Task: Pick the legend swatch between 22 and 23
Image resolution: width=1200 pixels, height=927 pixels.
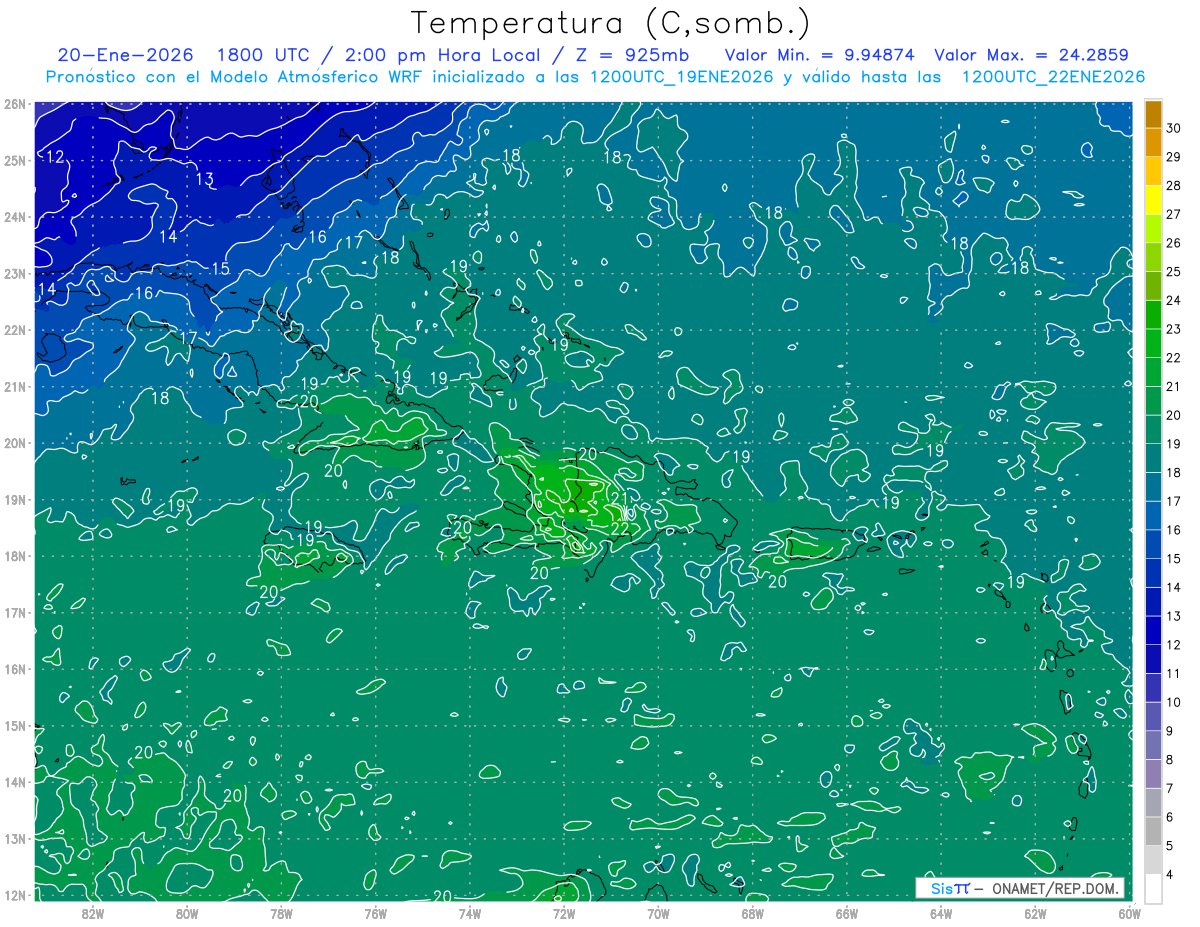Action: point(1153,343)
